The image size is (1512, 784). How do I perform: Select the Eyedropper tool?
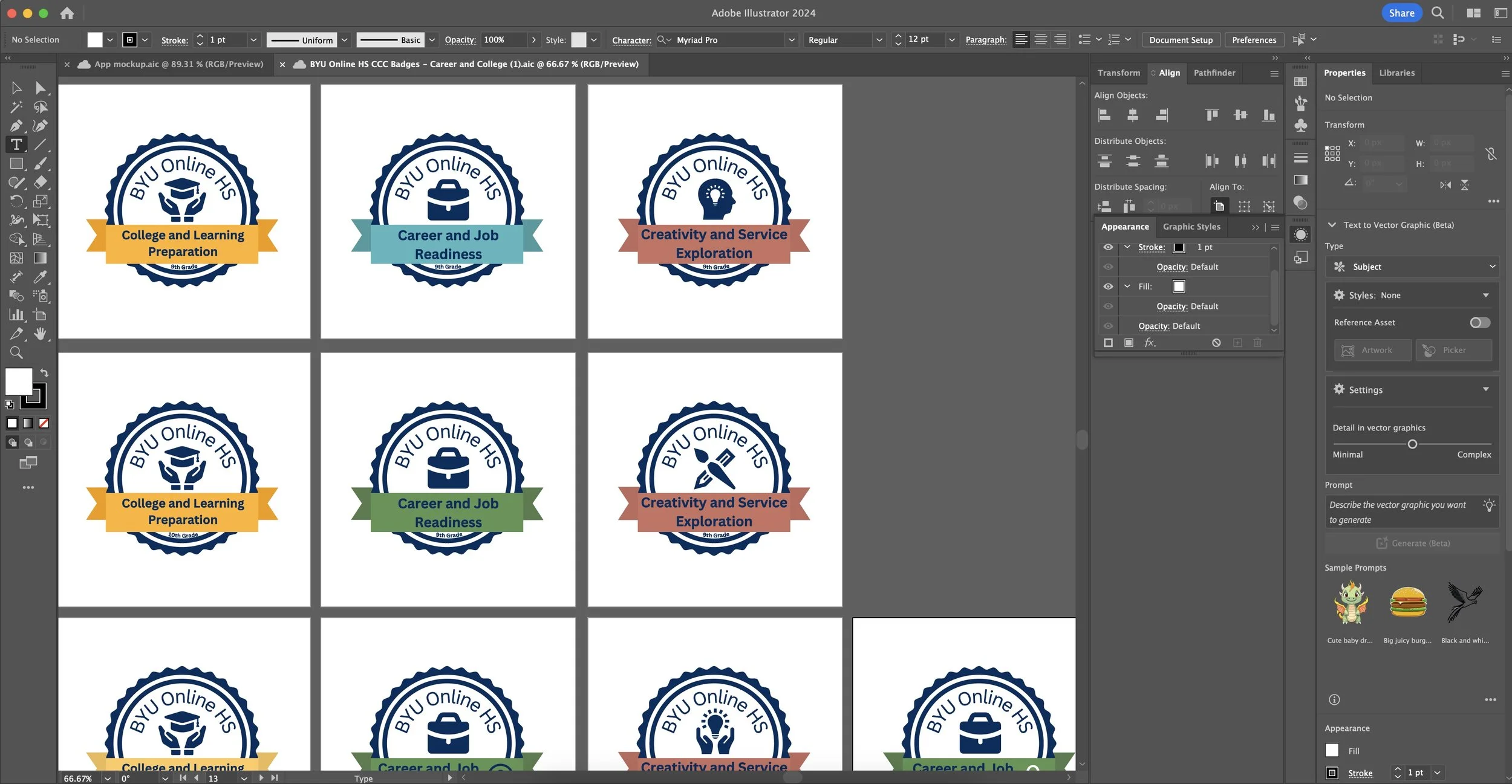point(40,277)
